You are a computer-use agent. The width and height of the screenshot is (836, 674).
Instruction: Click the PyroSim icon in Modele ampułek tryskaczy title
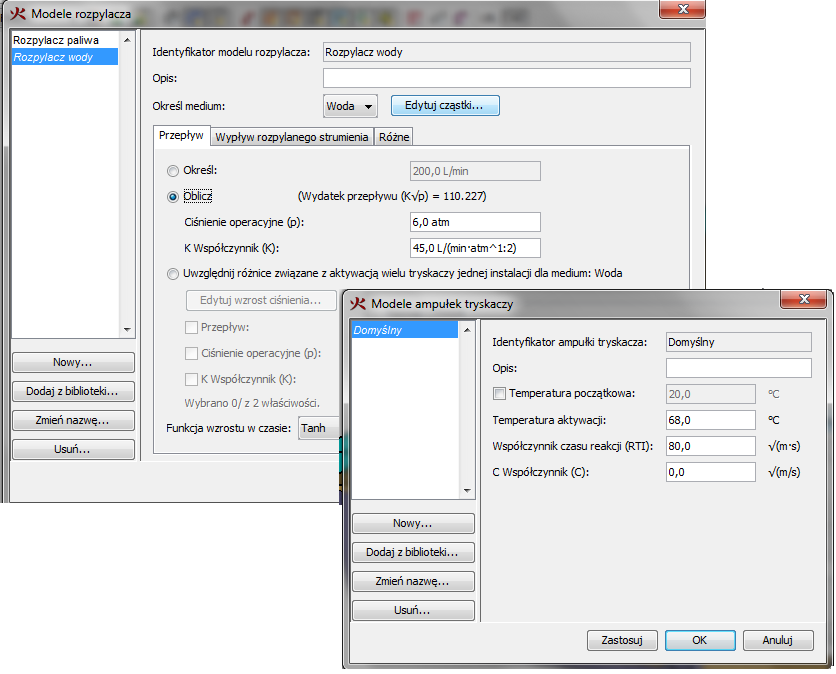click(x=358, y=303)
